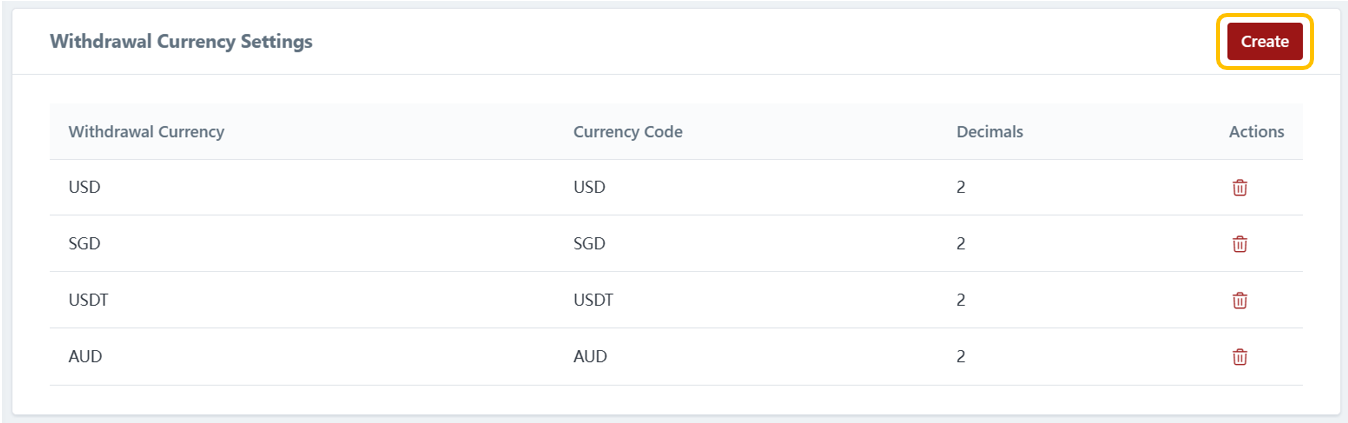Screen dimensions: 1348x423
Task: Click the Currency Code column header
Action: pos(628,132)
